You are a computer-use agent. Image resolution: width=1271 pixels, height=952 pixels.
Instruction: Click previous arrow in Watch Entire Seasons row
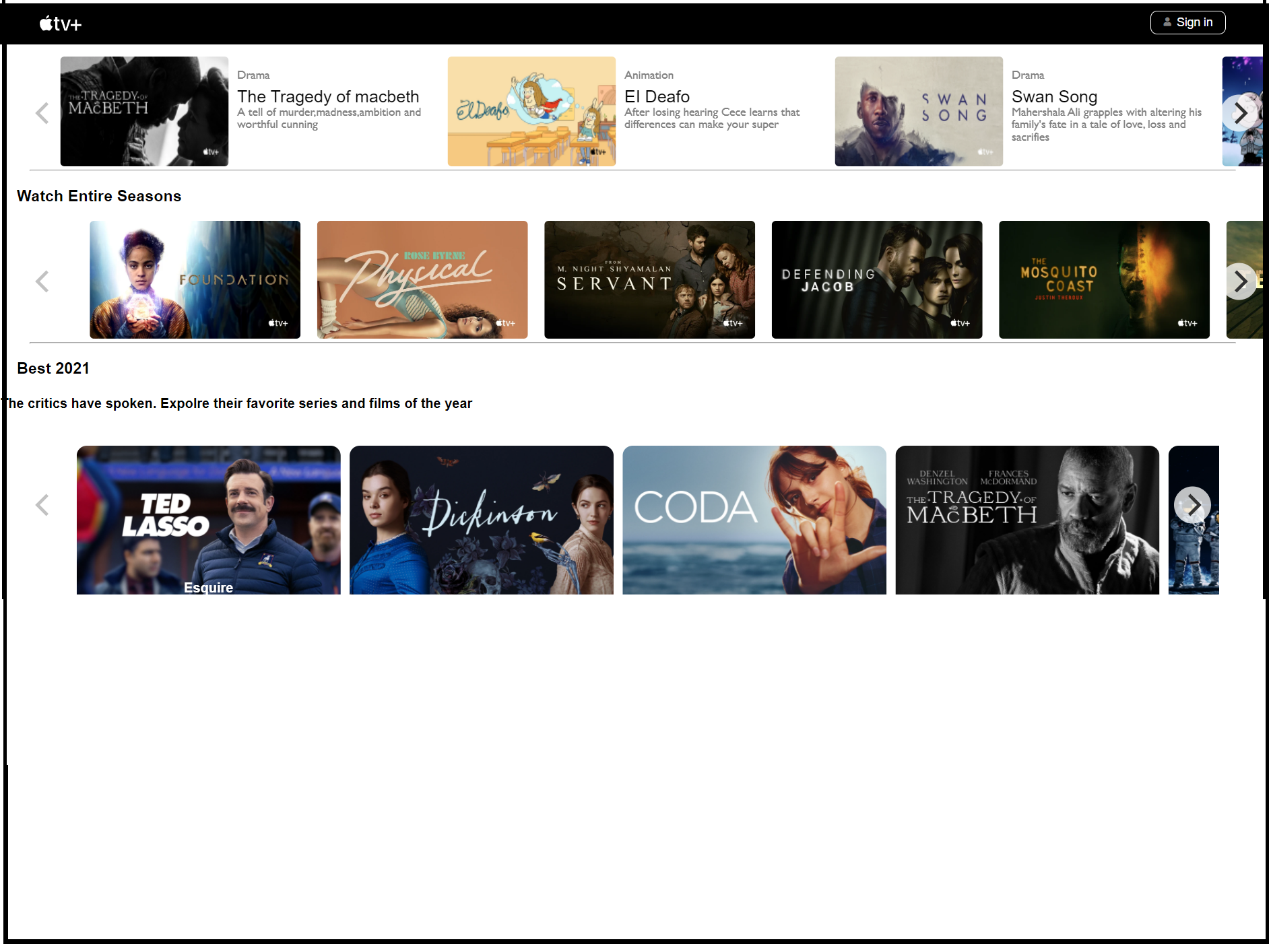coord(42,281)
